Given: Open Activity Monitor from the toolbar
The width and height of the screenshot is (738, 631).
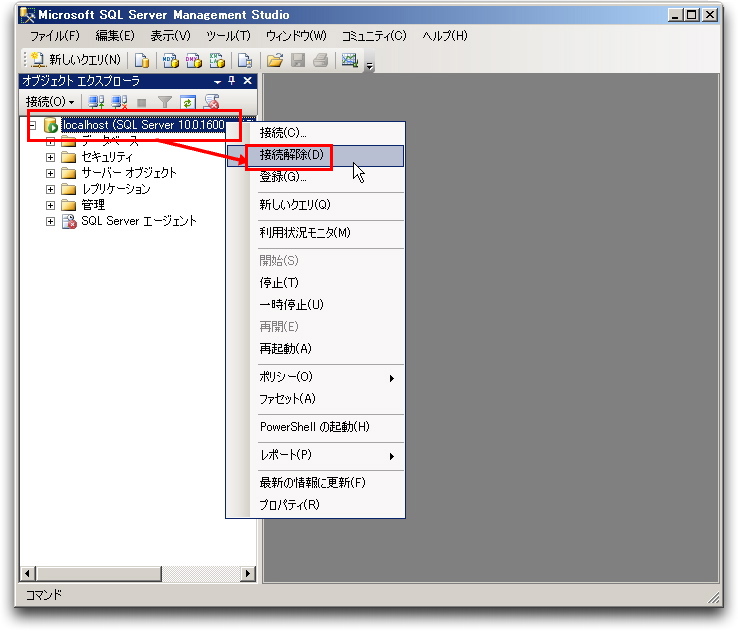Looking at the screenshot, I should tap(350, 60).
